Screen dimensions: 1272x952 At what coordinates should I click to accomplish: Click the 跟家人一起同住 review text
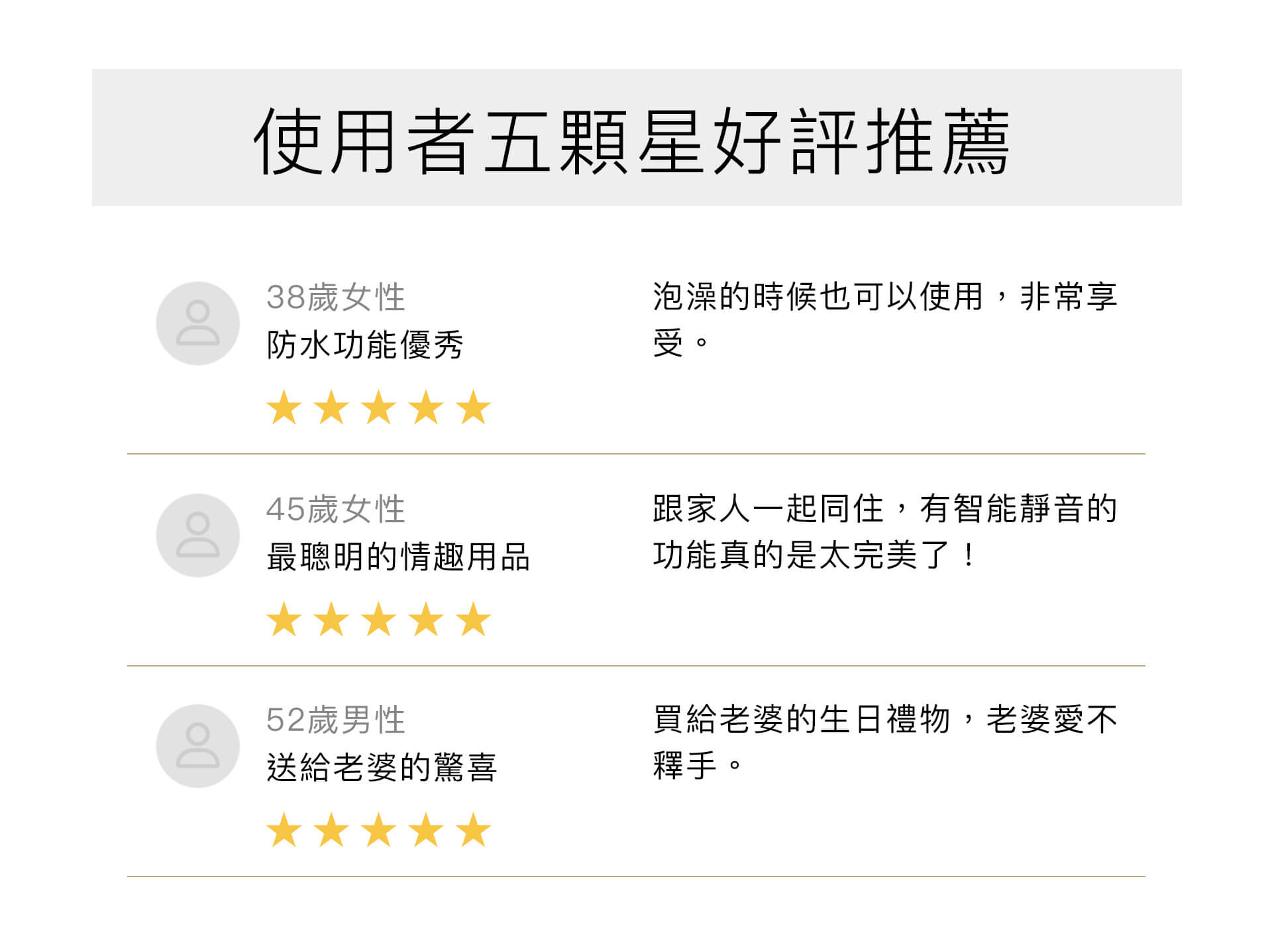(x=885, y=532)
